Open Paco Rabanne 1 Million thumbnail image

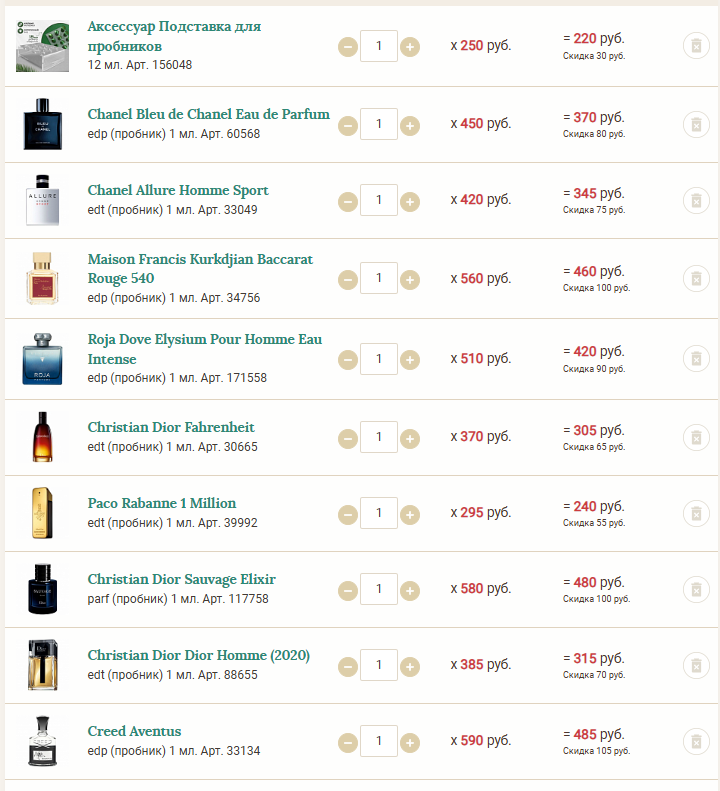tap(42, 513)
